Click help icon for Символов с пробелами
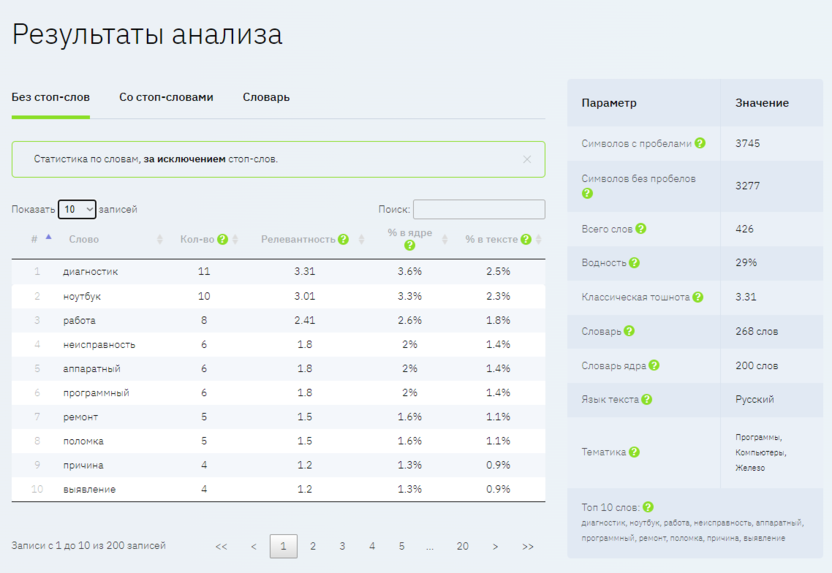This screenshot has width=832, height=573. (x=700, y=143)
